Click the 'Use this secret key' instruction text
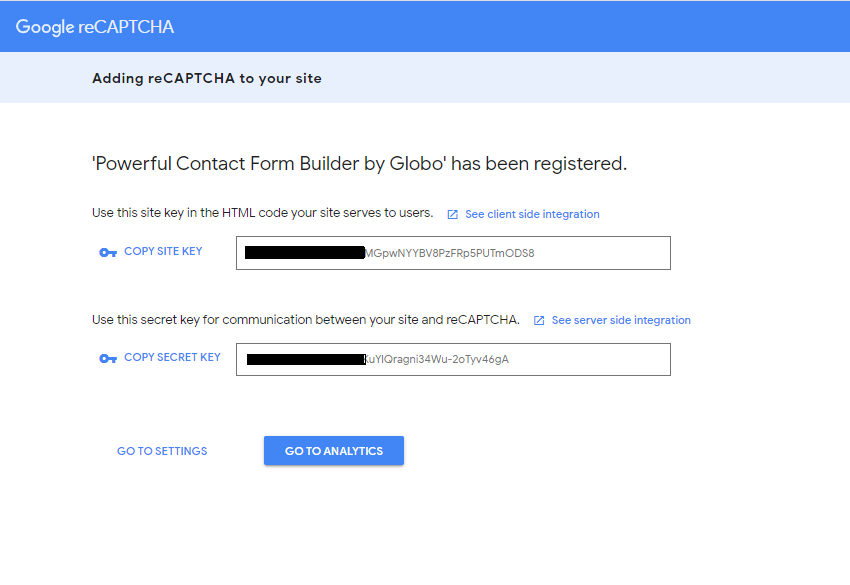The image size is (850, 585). 305,320
